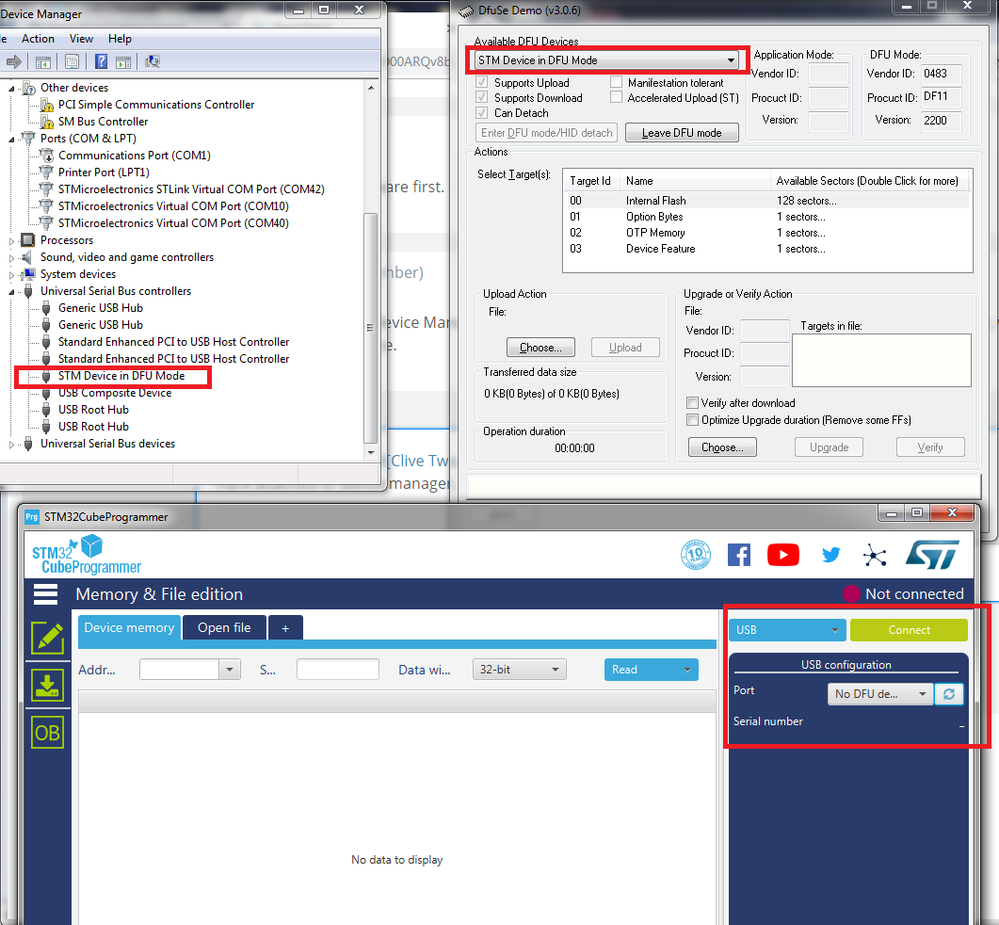Image resolution: width=999 pixels, height=925 pixels.
Task: Expand the Processors tree node
Action: pyautogui.click(x=11, y=241)
